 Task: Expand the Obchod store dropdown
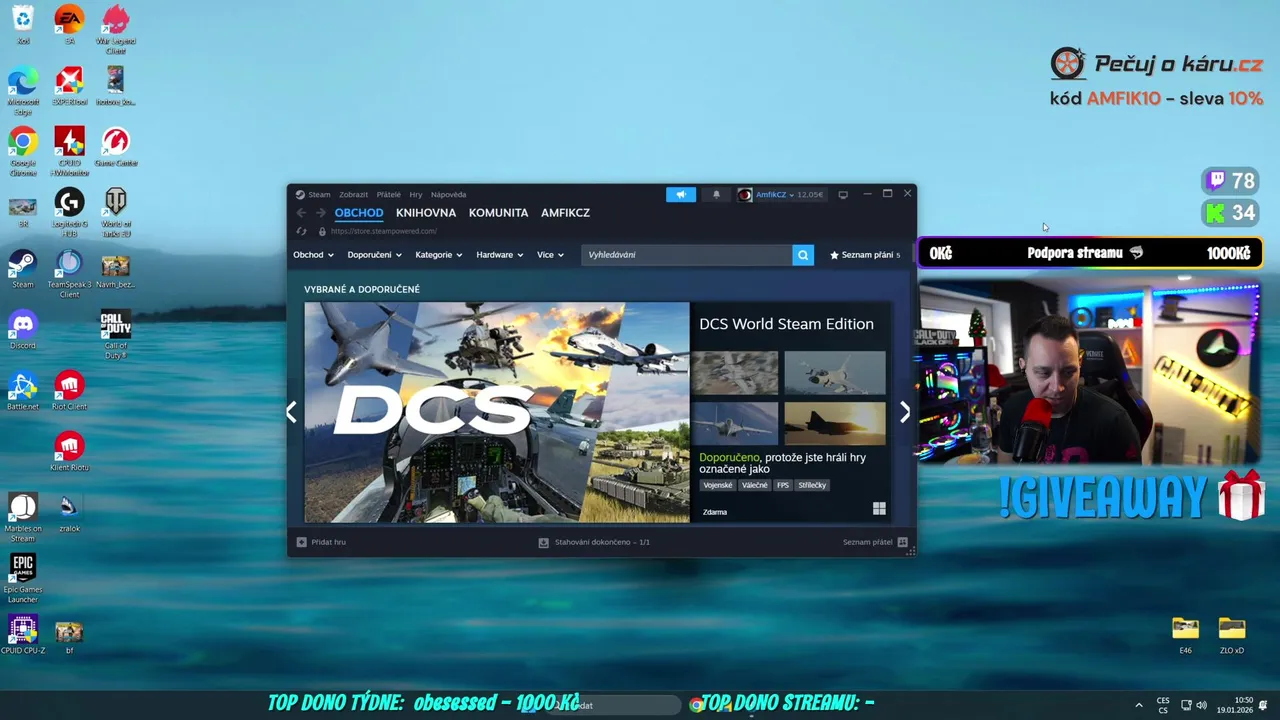coord(312,255)
